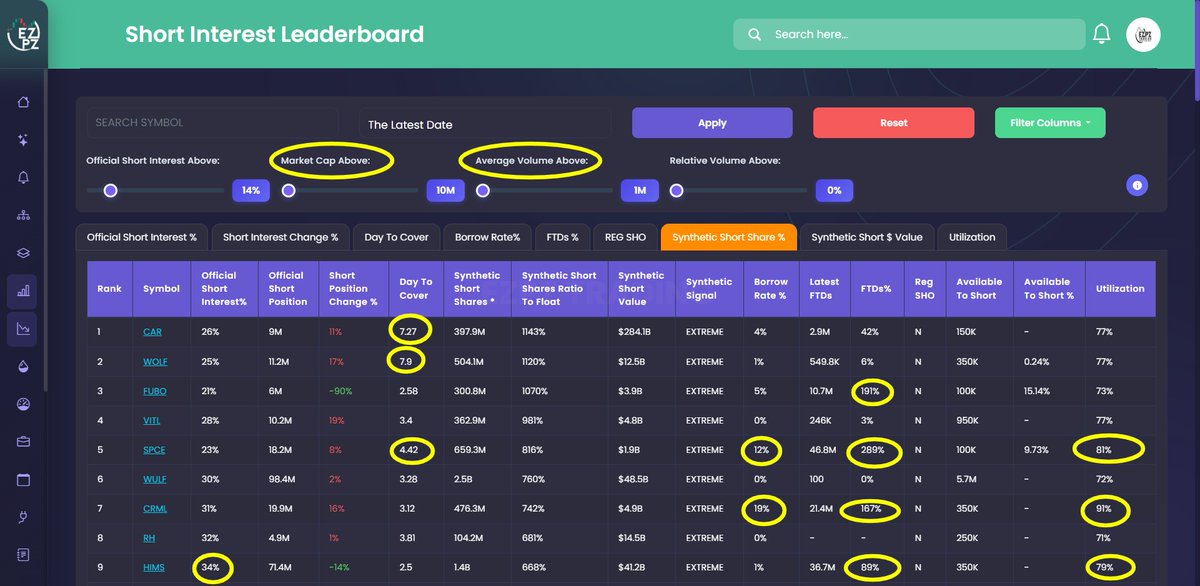Click the droplet sidebar icon

pyautogui.click(x=23, y=366)
